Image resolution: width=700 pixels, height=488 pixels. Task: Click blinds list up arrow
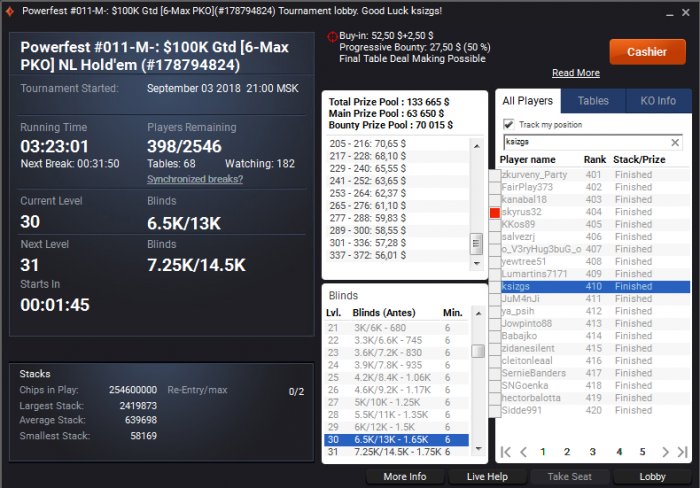tap(478, 314)
